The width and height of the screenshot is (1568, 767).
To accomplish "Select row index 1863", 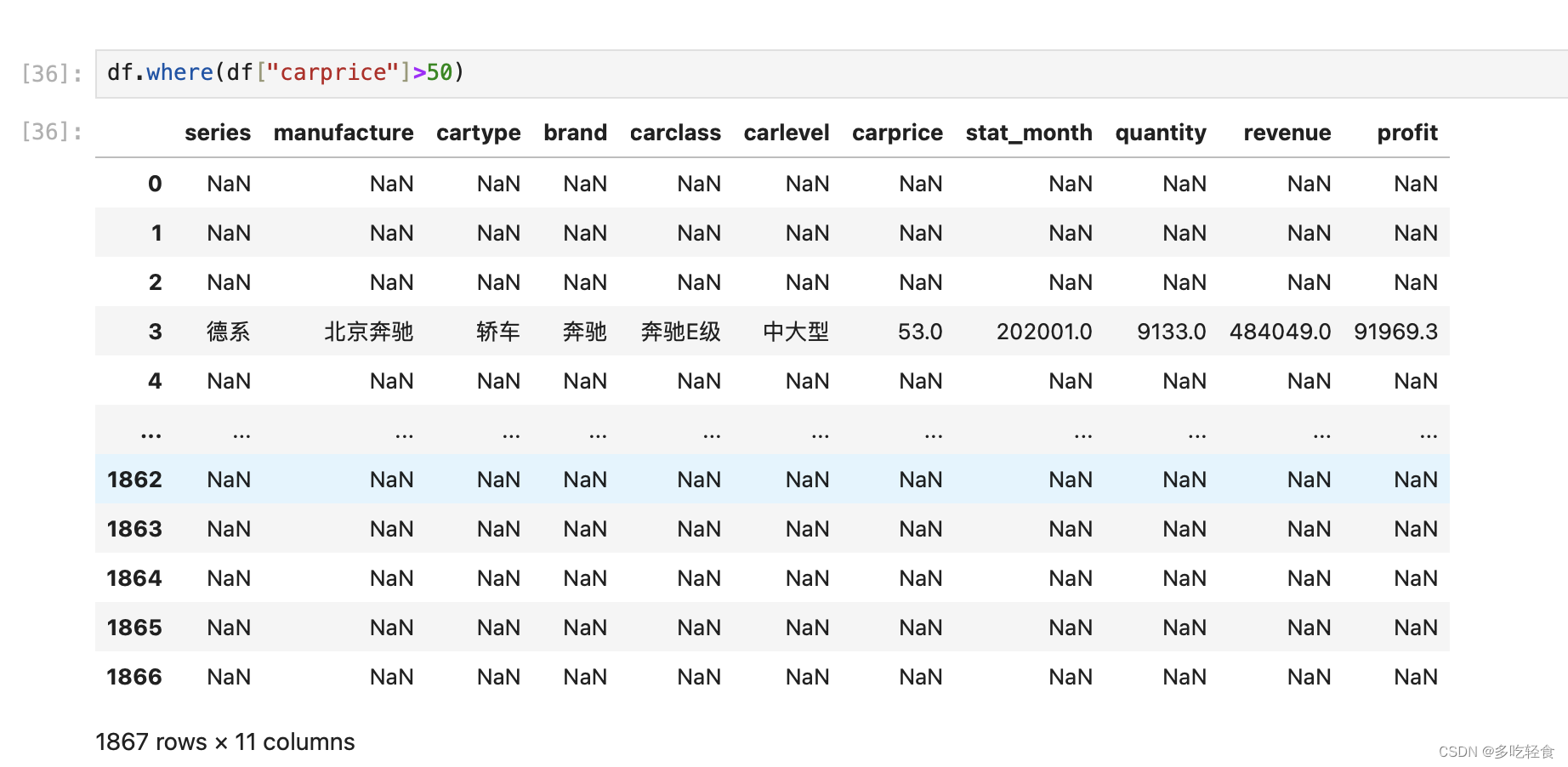I will click(x=134, y=529).
